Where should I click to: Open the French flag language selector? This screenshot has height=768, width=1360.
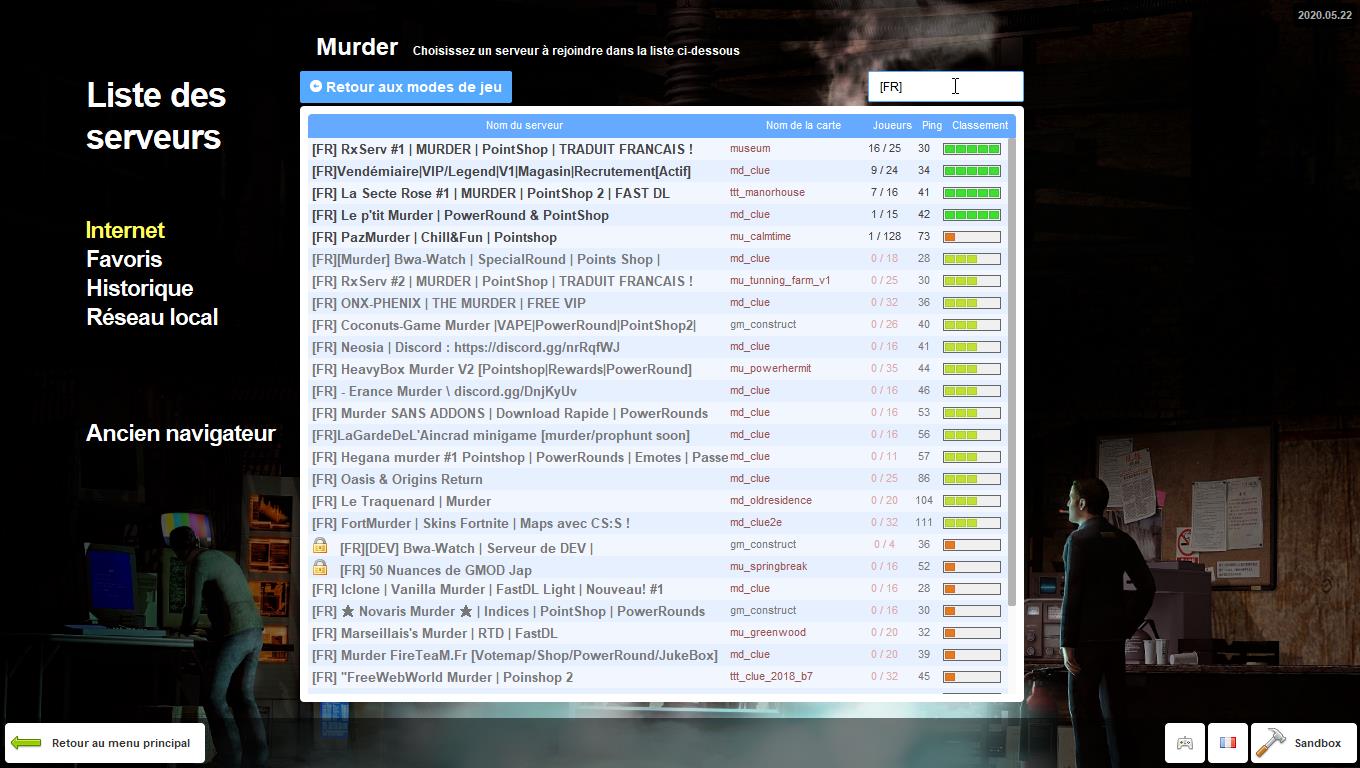click(1227, 743)
